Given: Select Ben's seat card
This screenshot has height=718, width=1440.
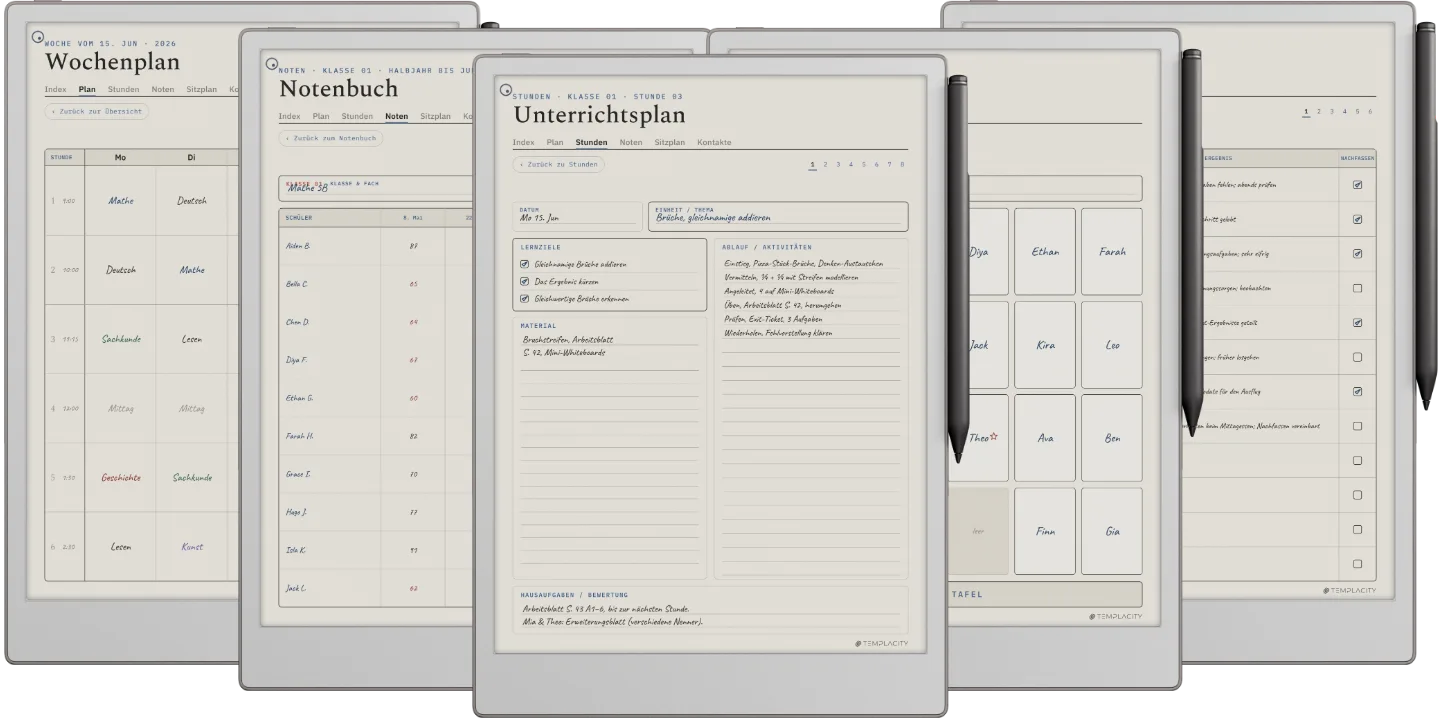Looking at the screenshot, I should 1112,438.
